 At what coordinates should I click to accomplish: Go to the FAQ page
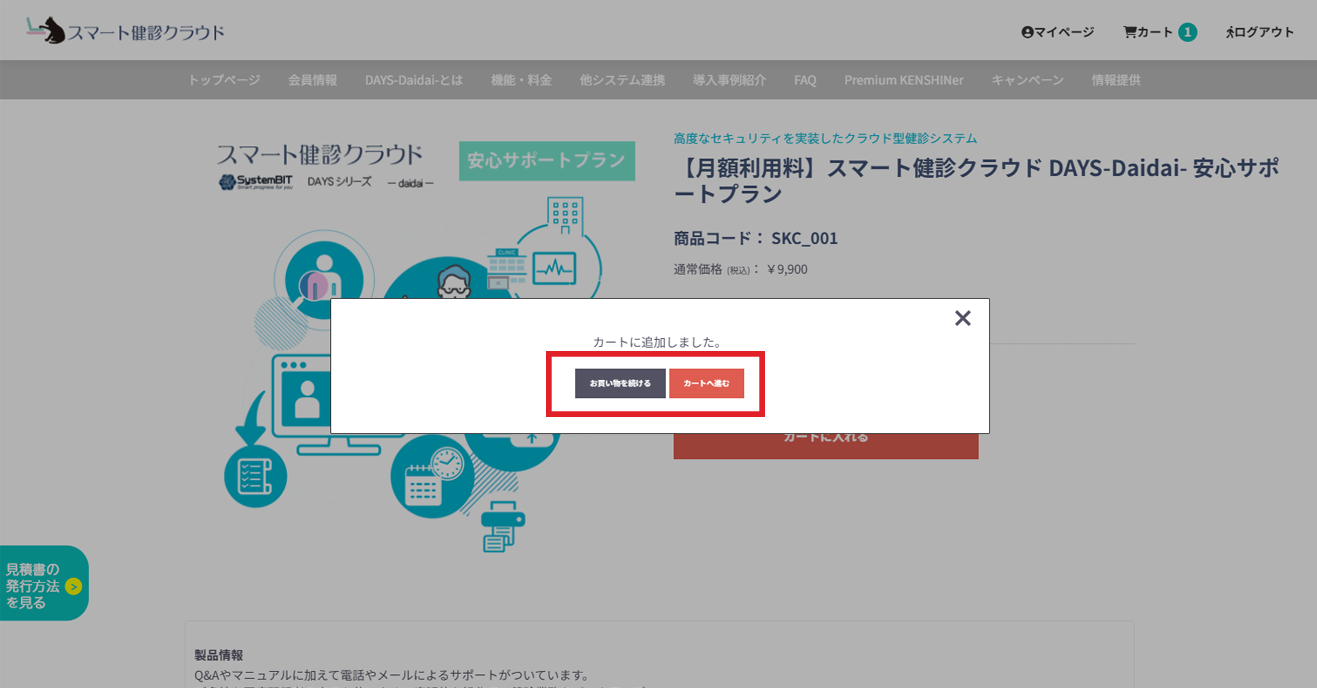click(805, 80)
